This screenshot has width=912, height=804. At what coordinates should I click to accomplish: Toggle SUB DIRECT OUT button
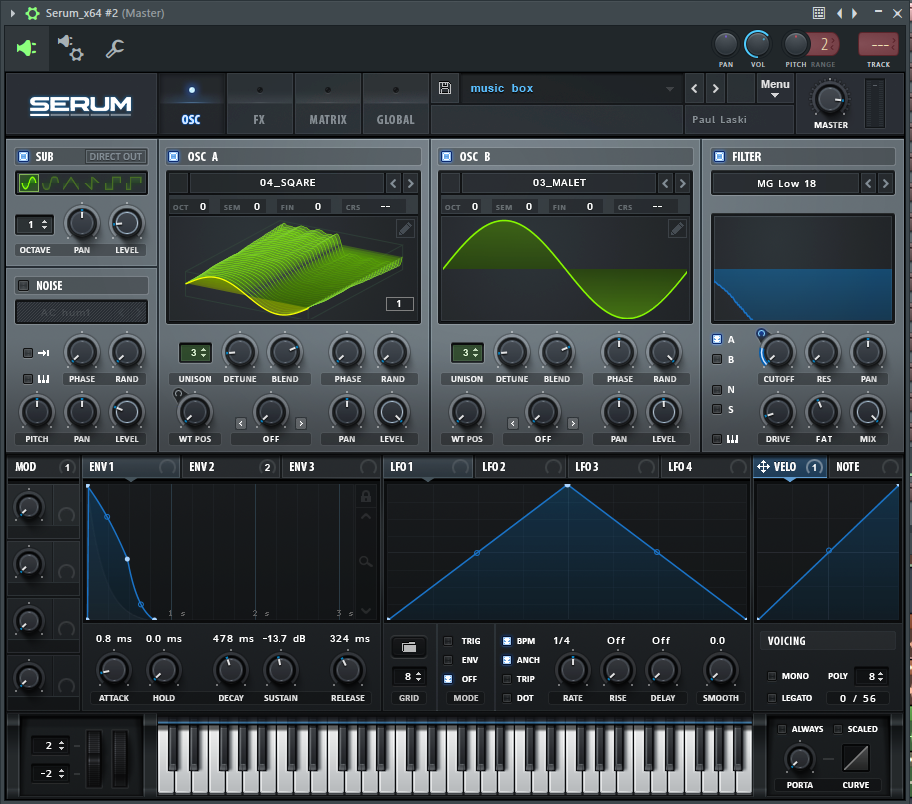click(x=116, y=156)
